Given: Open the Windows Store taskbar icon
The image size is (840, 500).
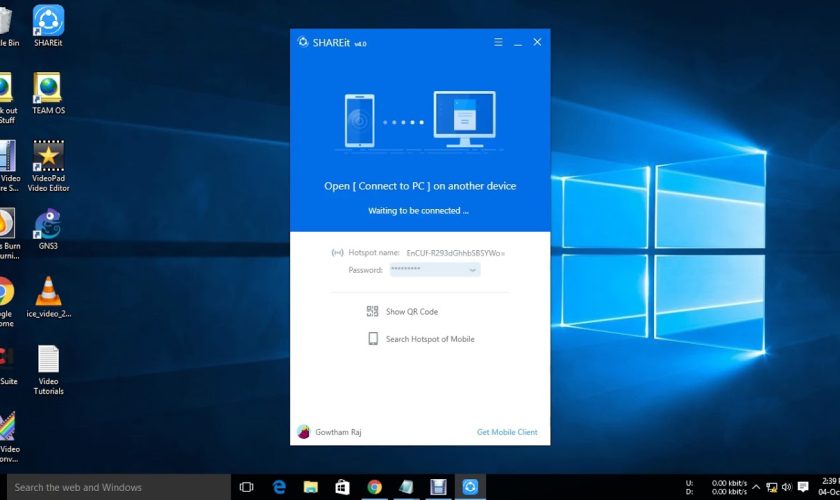Looking at the screenshot, I should pos(342,487).
